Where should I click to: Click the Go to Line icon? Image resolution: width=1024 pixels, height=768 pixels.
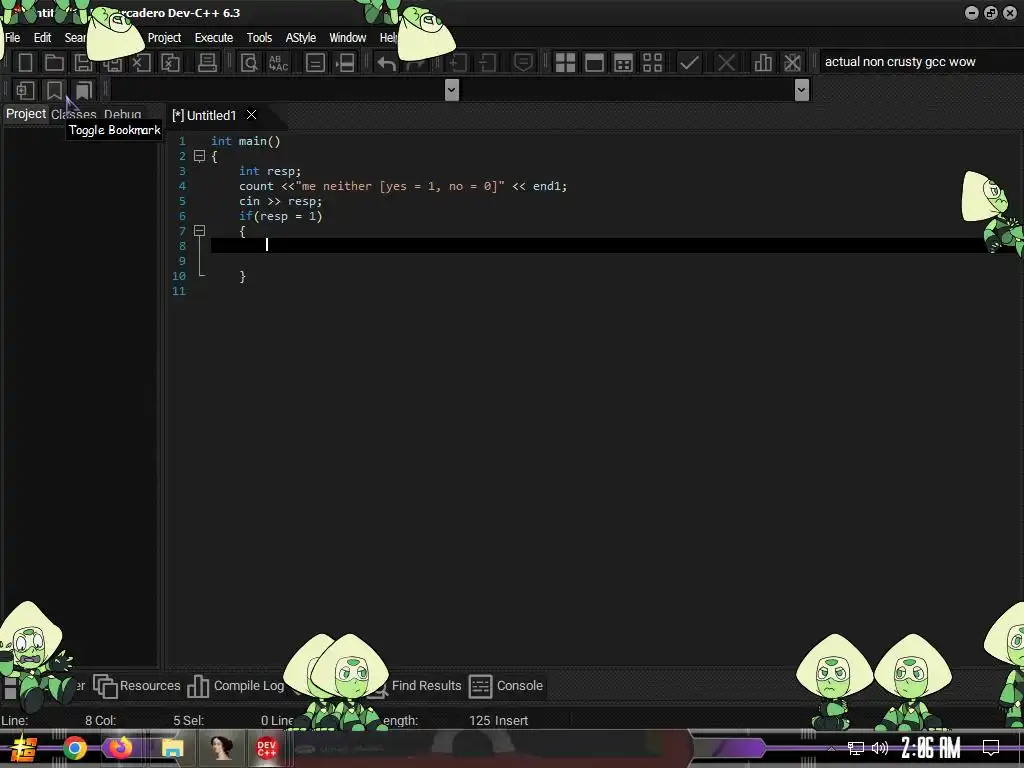(345, 63)
